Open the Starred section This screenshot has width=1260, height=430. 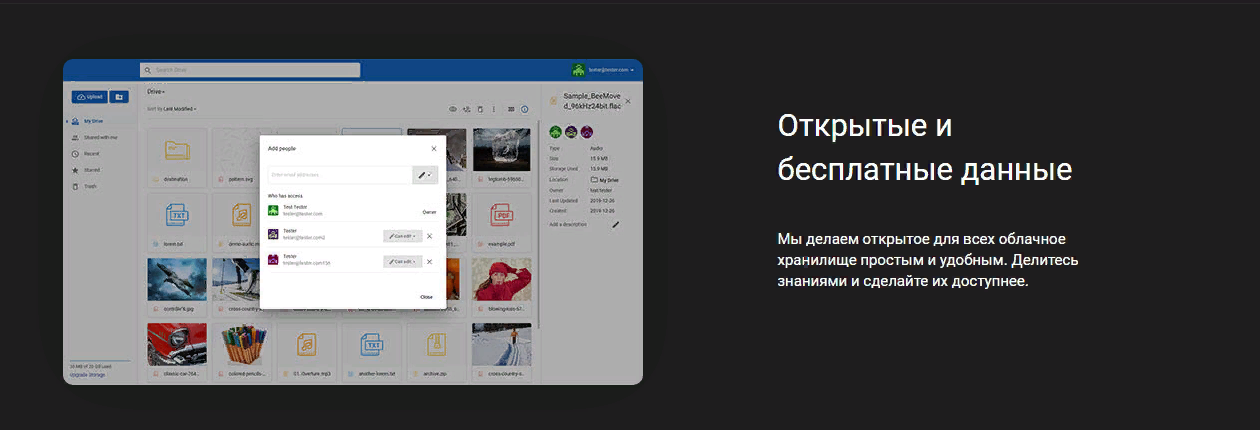92,170
